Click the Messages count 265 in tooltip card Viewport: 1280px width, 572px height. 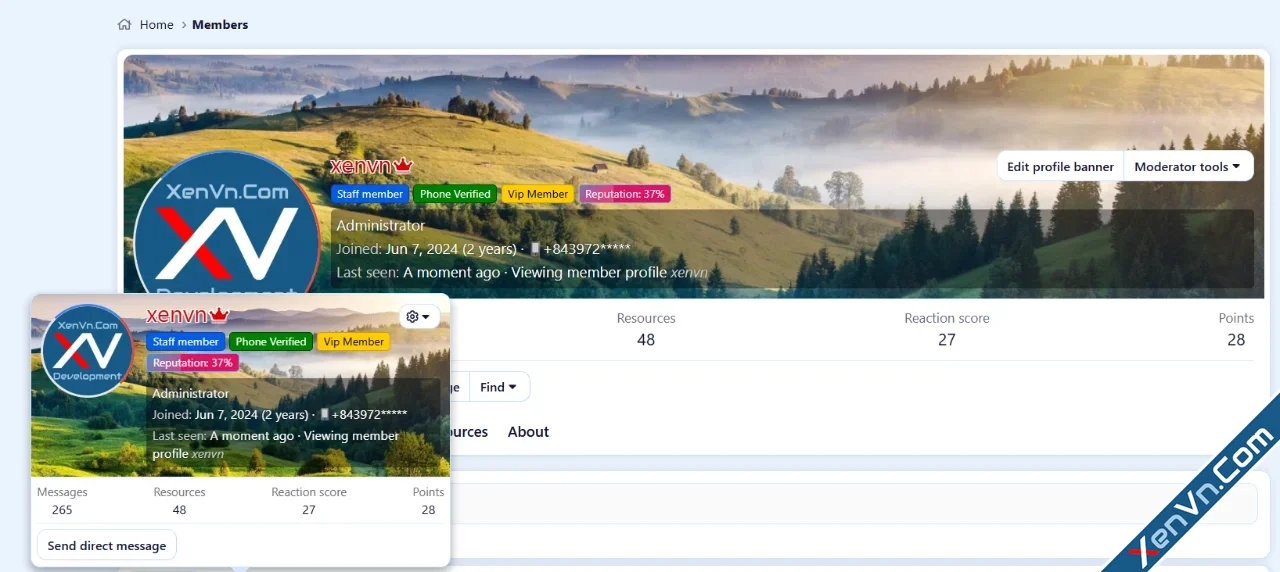pyautogui.click(x=62, y=510)
